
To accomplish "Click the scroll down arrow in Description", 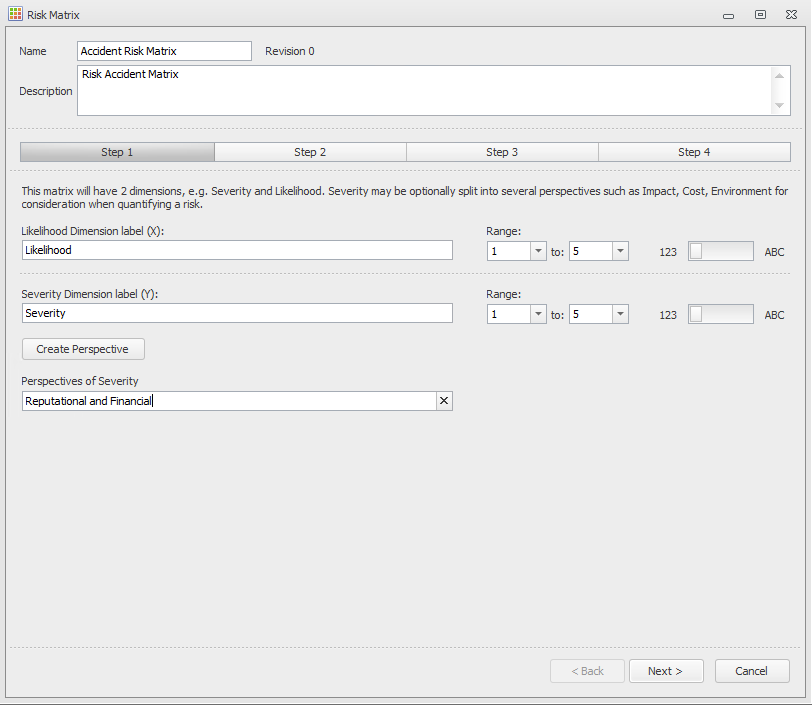I will [780, 105].
